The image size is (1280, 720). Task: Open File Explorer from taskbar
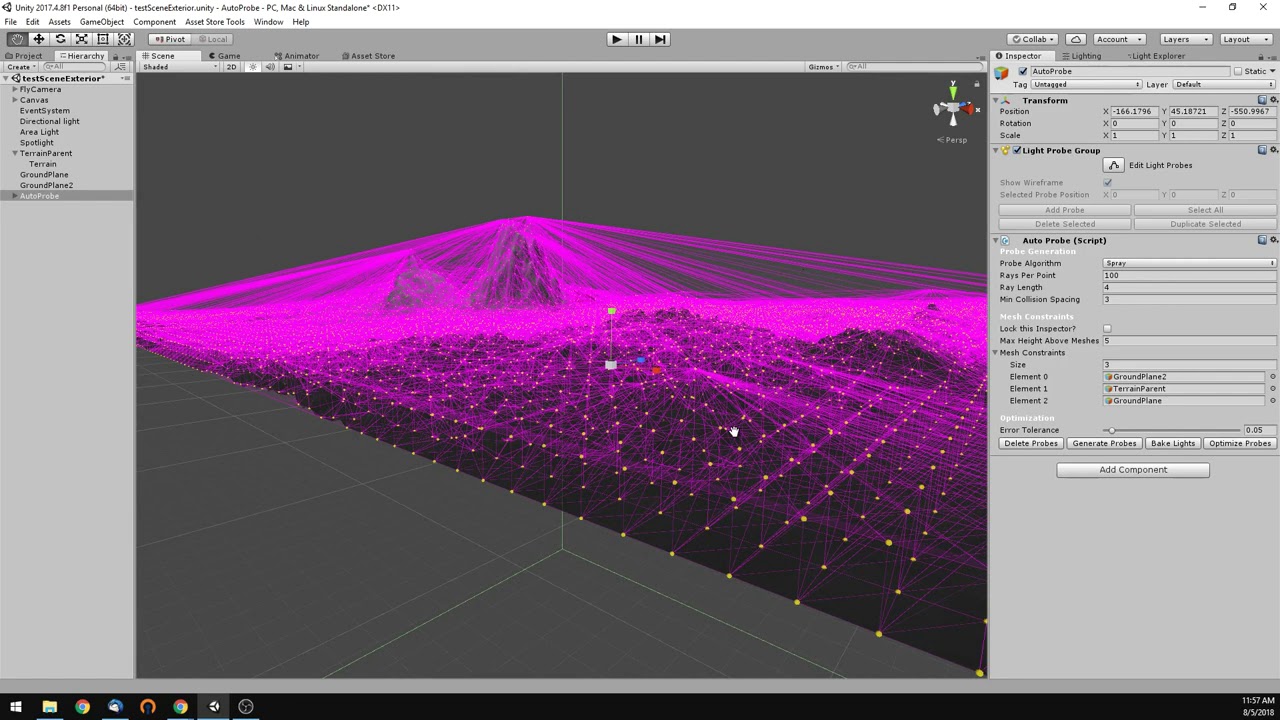click(49, 707)
